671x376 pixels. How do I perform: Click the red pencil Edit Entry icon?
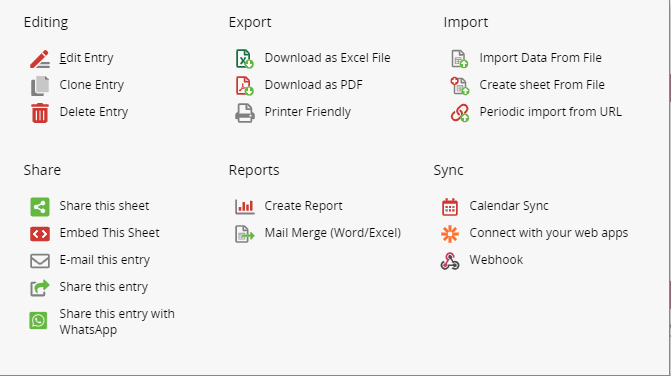[x=39, y=59]
